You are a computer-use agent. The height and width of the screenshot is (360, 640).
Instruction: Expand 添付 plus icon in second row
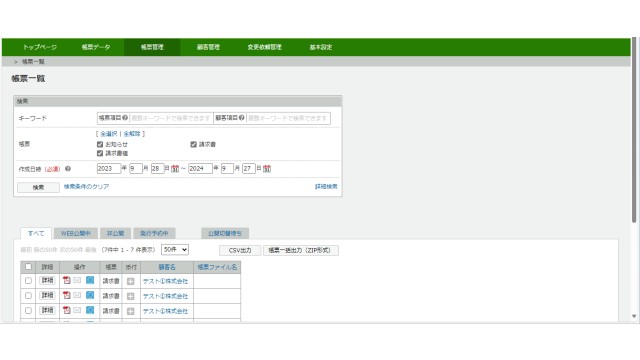pos(131,296)
